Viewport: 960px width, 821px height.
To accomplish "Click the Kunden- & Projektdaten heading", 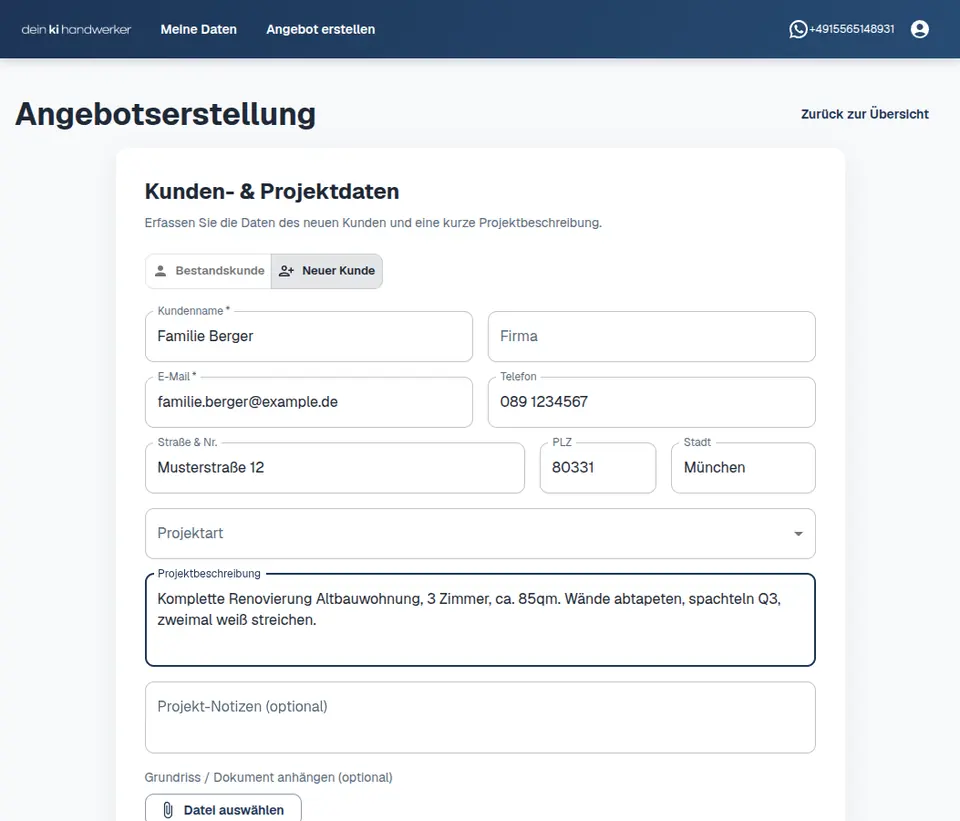I will coord(272,192).
